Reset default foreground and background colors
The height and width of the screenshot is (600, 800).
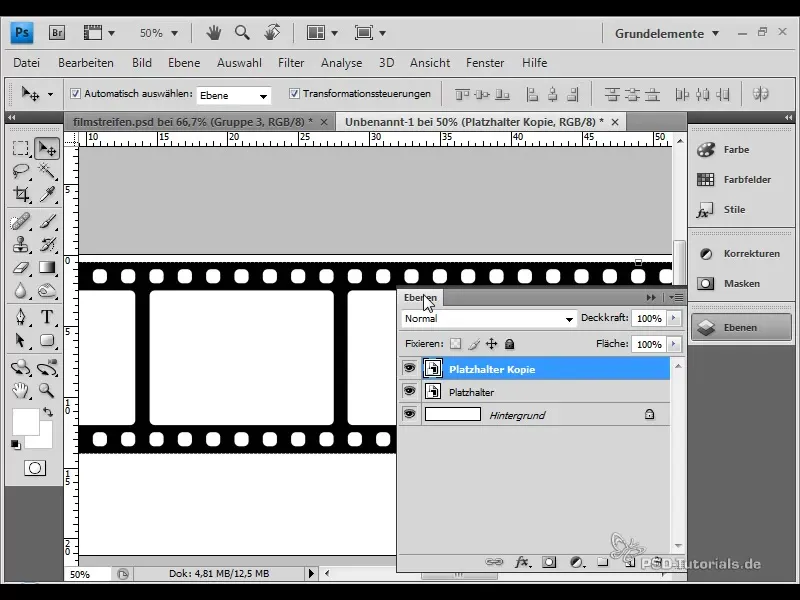[16, 445]
